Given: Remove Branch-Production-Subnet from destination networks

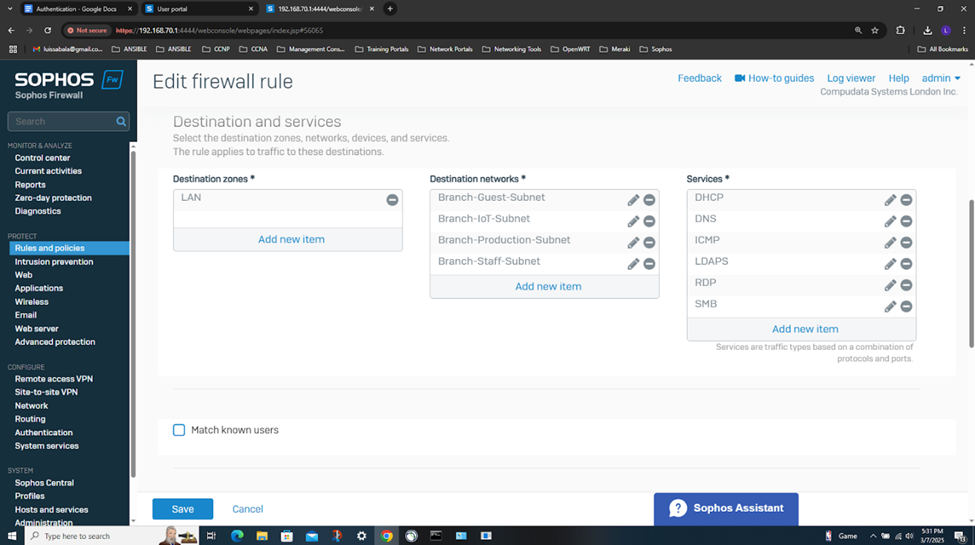Looking at the screenshot, I should point(649,243).
